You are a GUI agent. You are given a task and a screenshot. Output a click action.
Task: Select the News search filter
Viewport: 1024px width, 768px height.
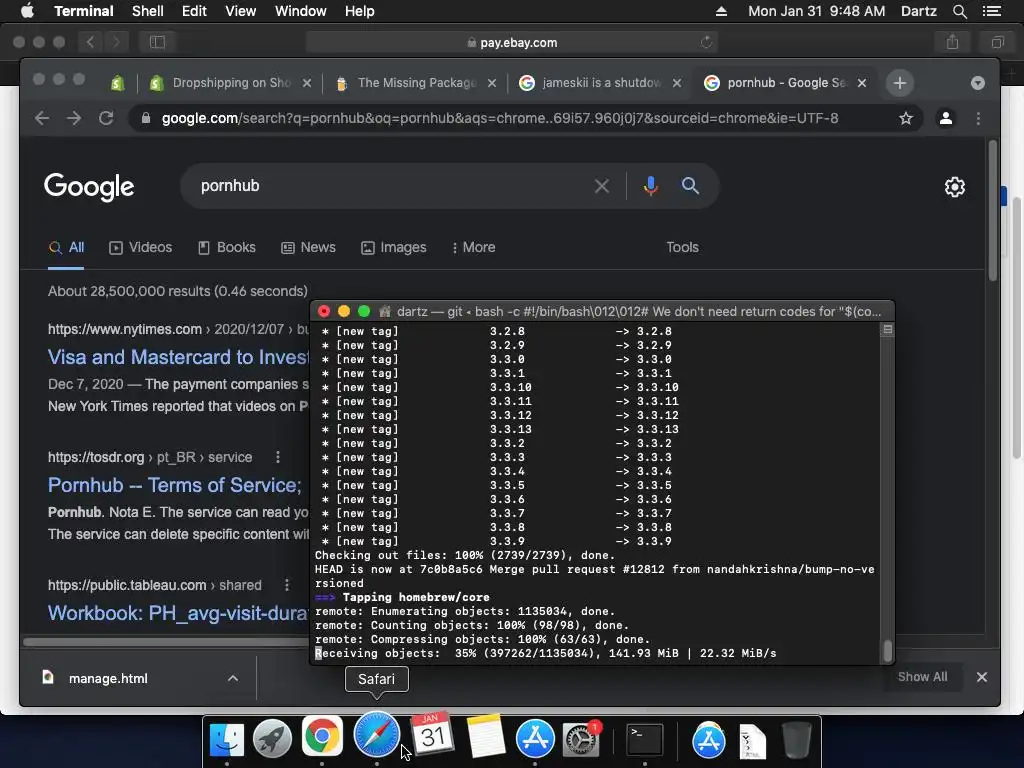(x=308, y=248)
